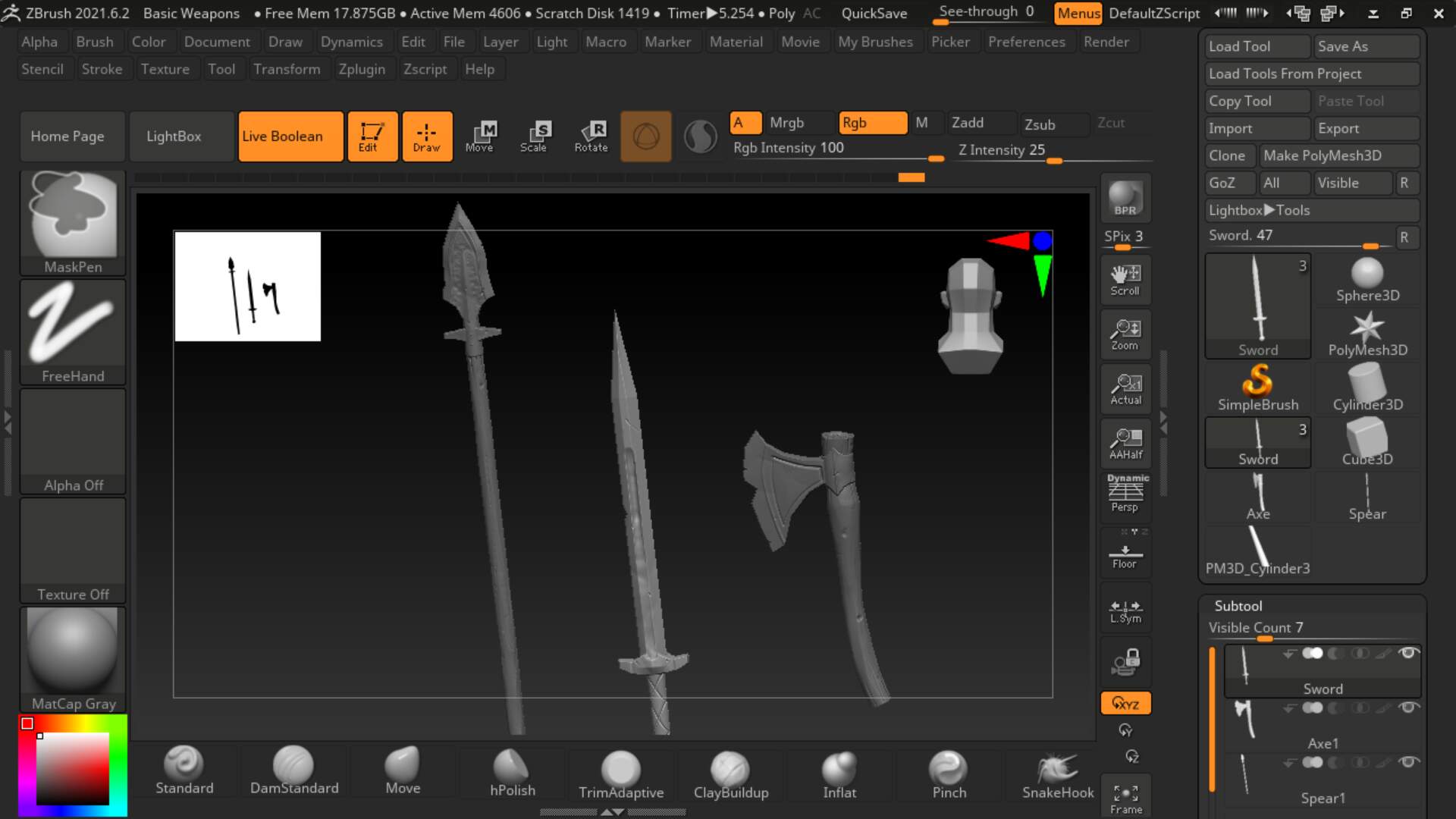1456x819 pixels.
Task: Select the Rotate transform tool
Action: coord(591,136)
